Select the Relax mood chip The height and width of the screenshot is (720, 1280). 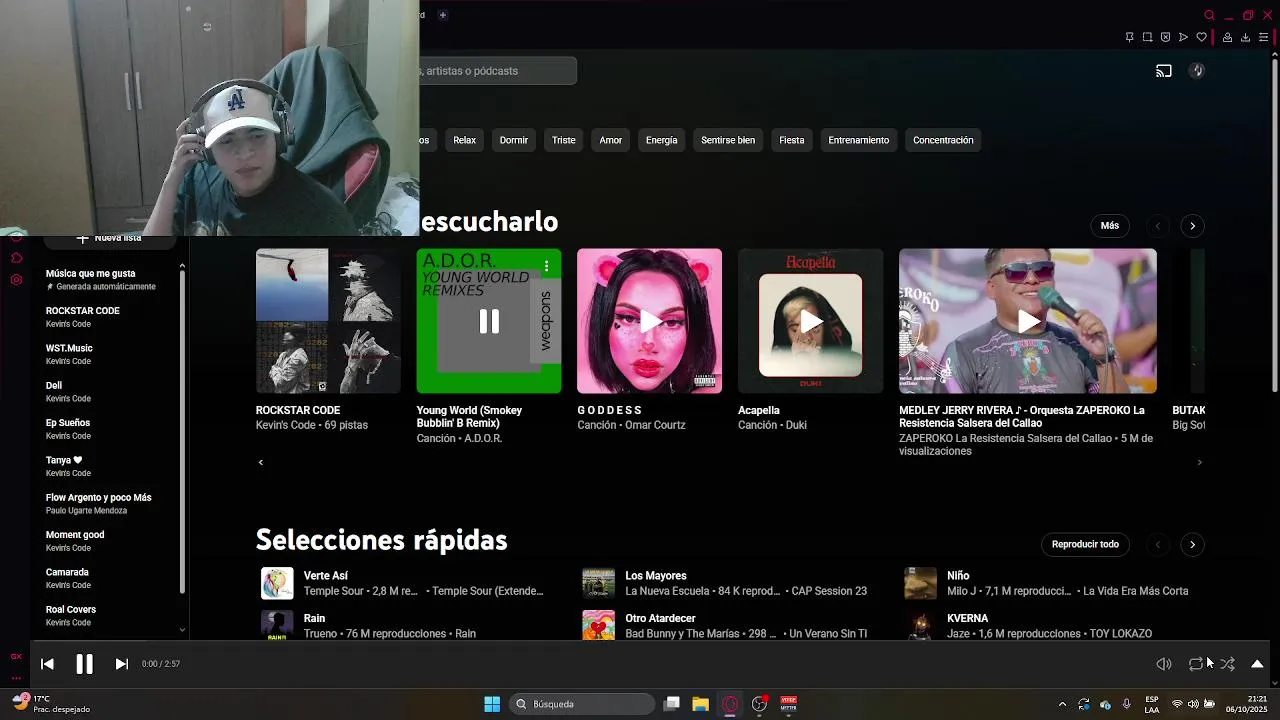[464, 140]
